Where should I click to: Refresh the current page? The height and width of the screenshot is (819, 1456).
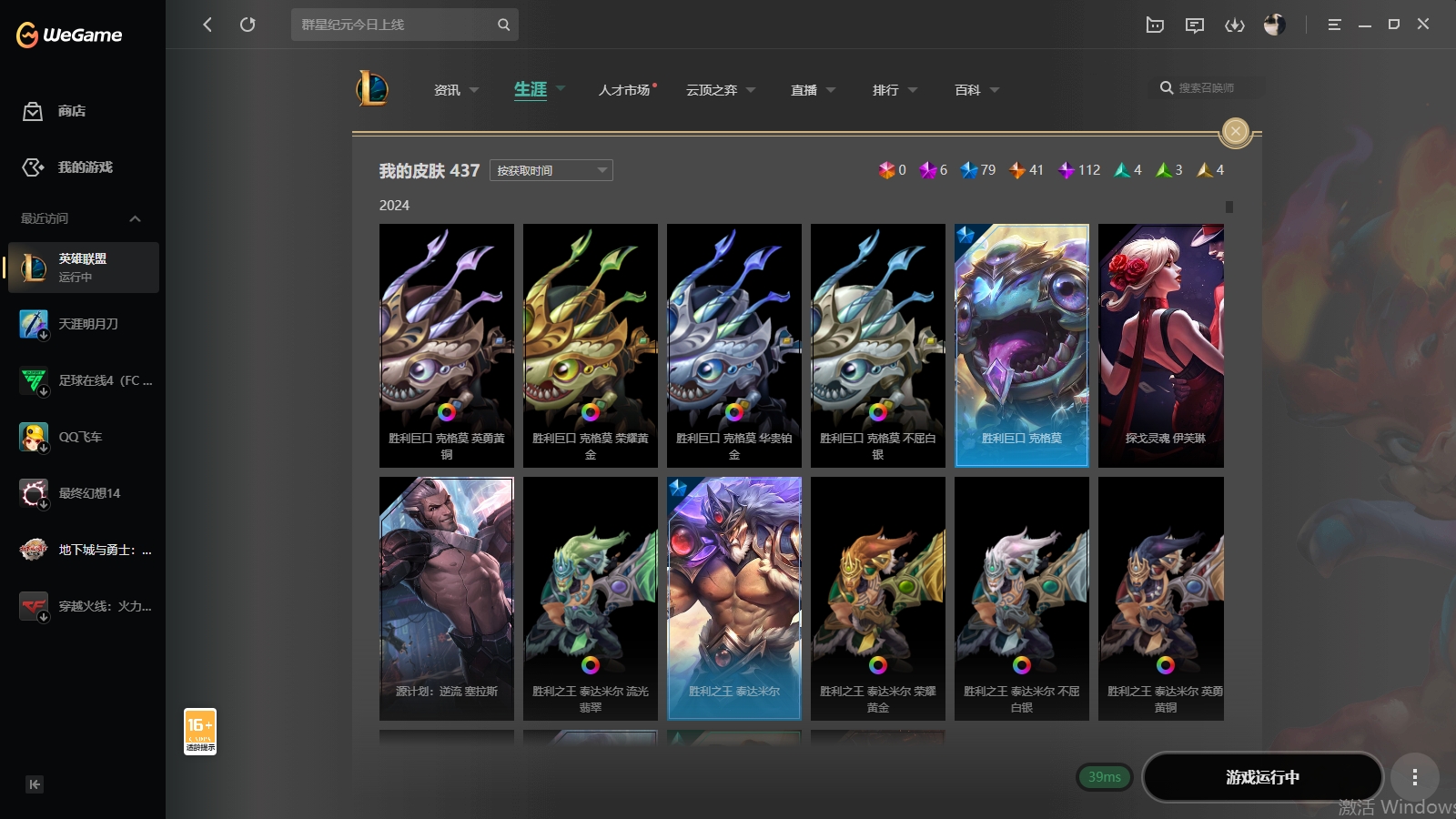tap(248, 25)
